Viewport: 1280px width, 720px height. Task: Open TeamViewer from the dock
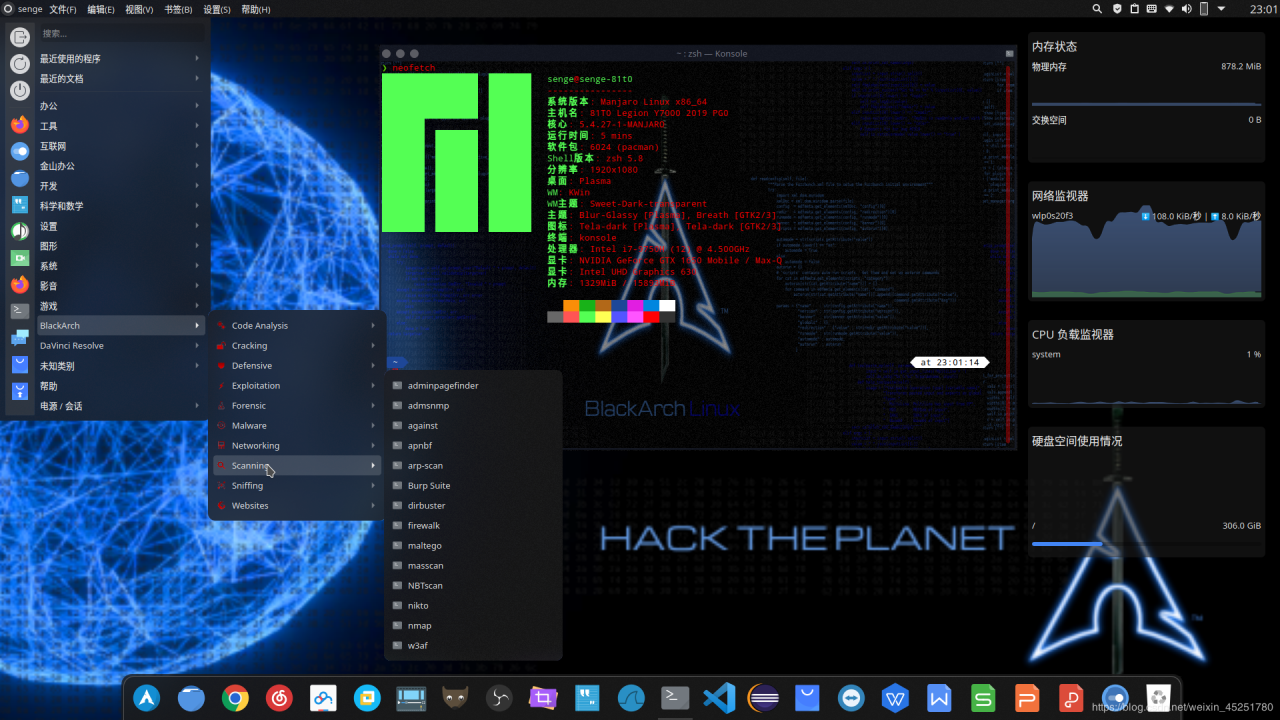click(851, 698)
